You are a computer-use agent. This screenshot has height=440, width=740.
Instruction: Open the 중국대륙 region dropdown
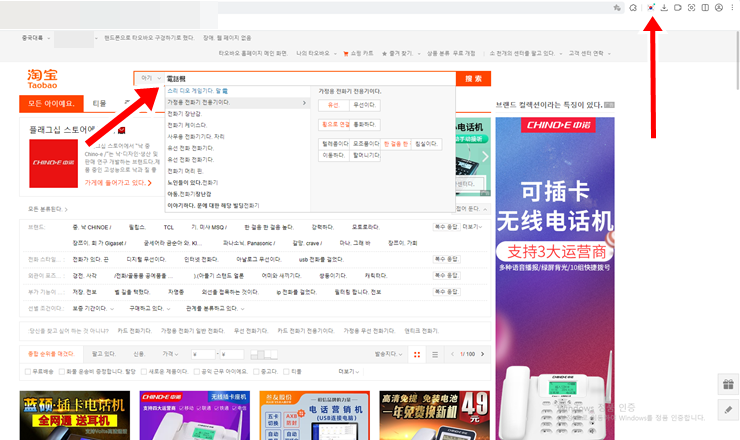(x=35, y=38)
